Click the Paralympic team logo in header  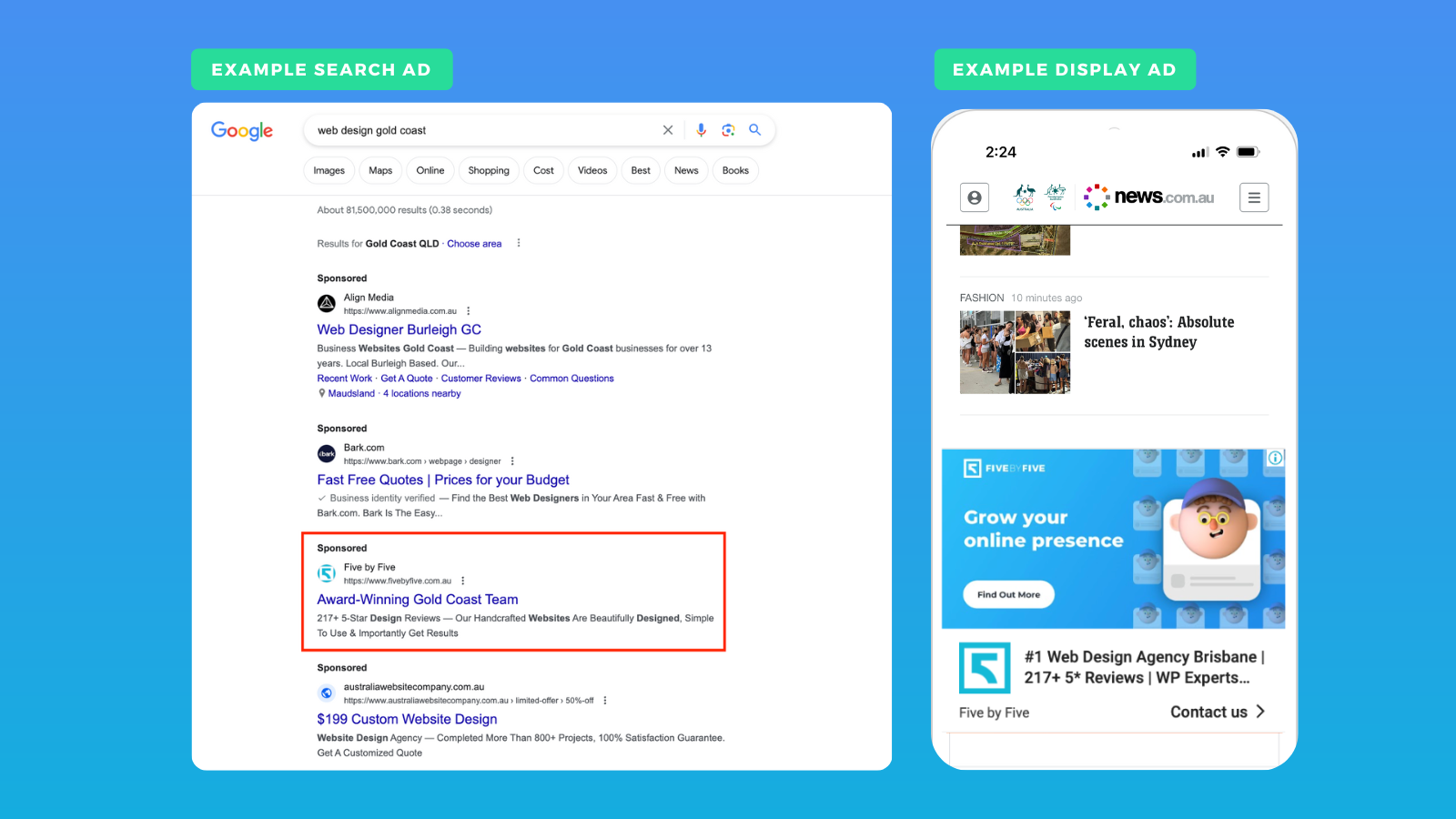point(1056,197)
